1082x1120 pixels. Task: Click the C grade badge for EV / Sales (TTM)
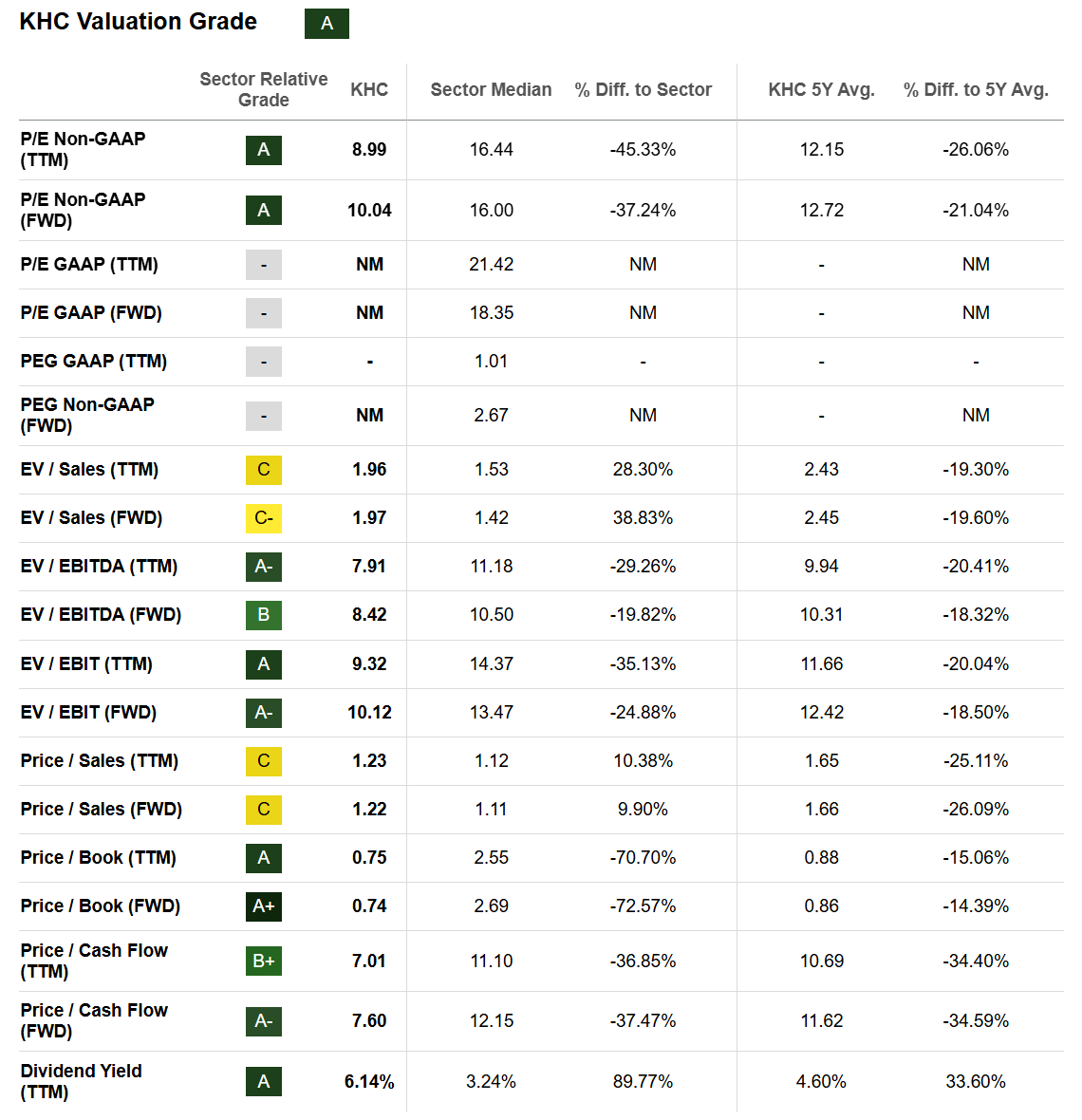pos(264,470)
